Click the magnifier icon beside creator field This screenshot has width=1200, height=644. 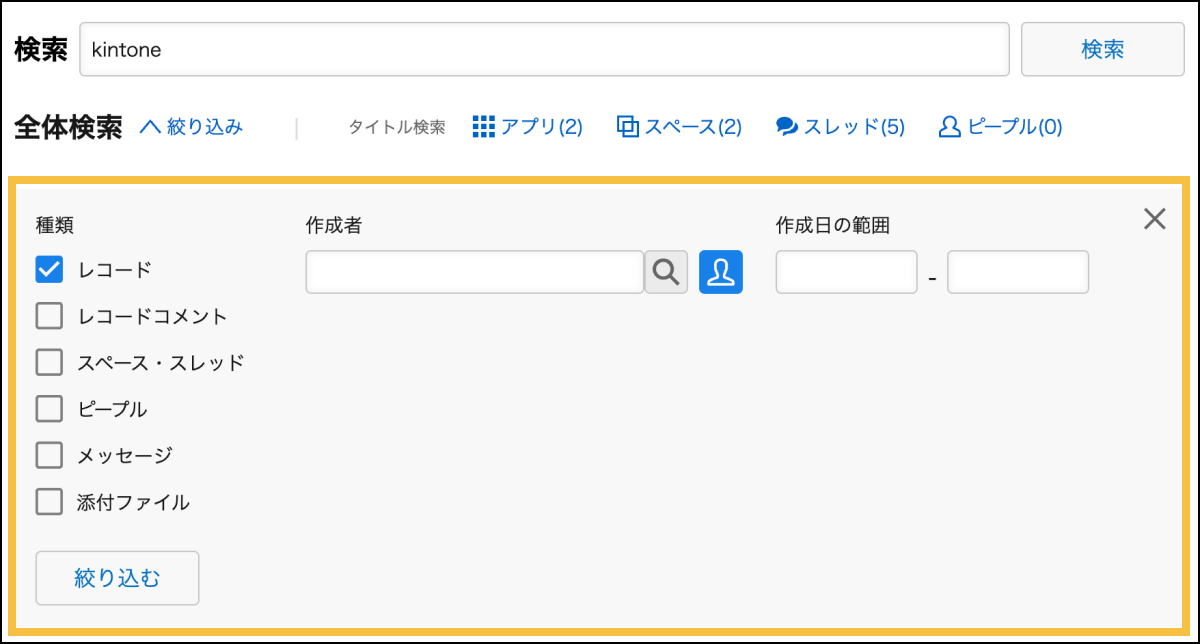tap(666, 272)
